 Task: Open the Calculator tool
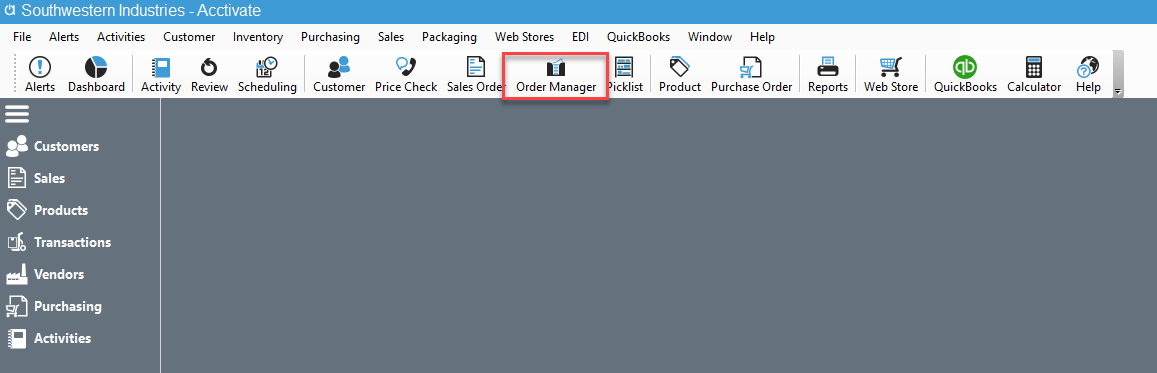point(1034,74)
